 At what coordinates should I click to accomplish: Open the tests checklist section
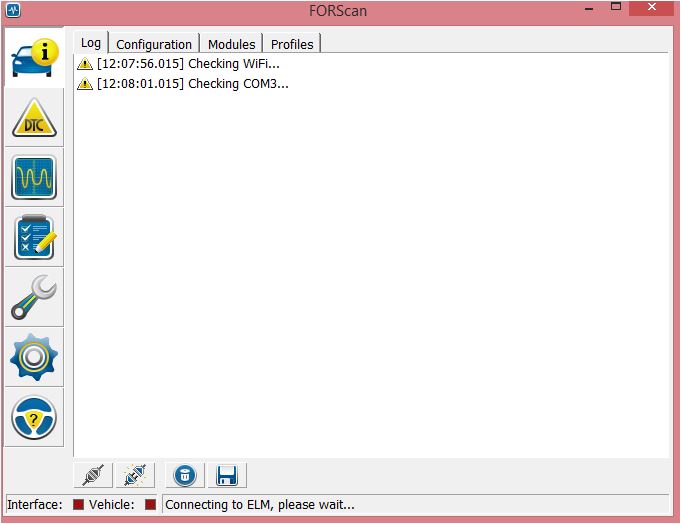pyautogui.click(x=34, y=237)
